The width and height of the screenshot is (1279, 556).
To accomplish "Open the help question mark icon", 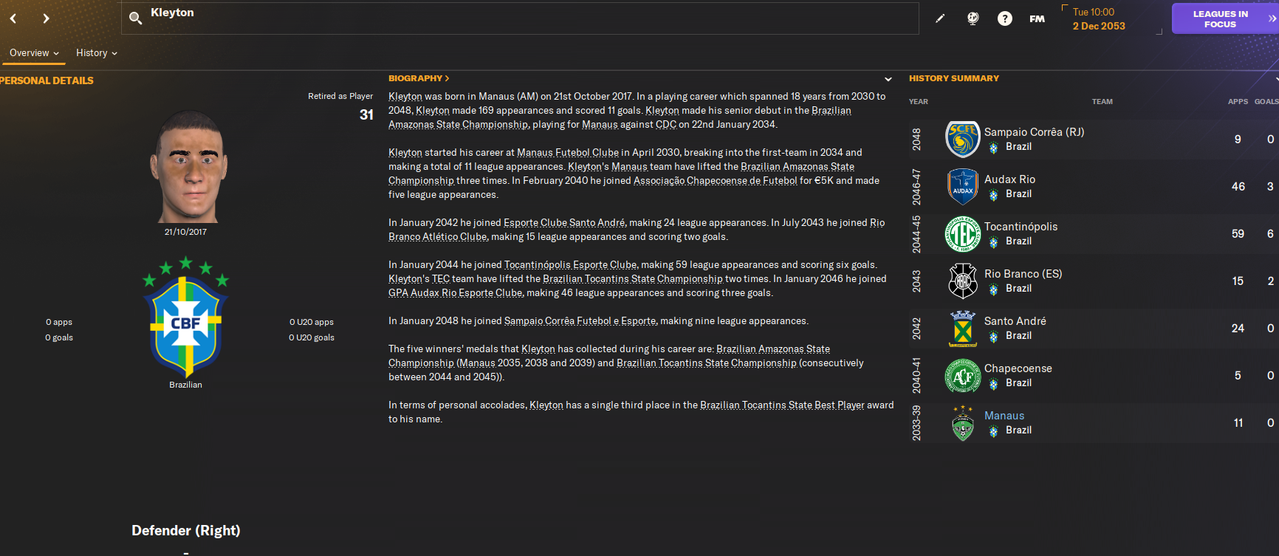I will click(x=1005, y=18).
